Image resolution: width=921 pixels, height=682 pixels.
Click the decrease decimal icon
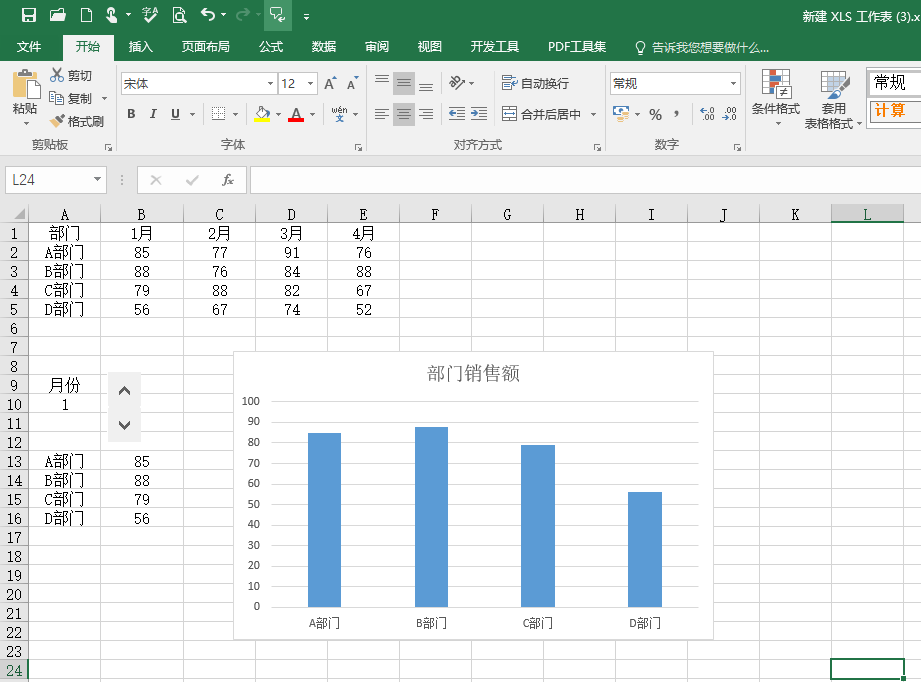tap(730, 114)
